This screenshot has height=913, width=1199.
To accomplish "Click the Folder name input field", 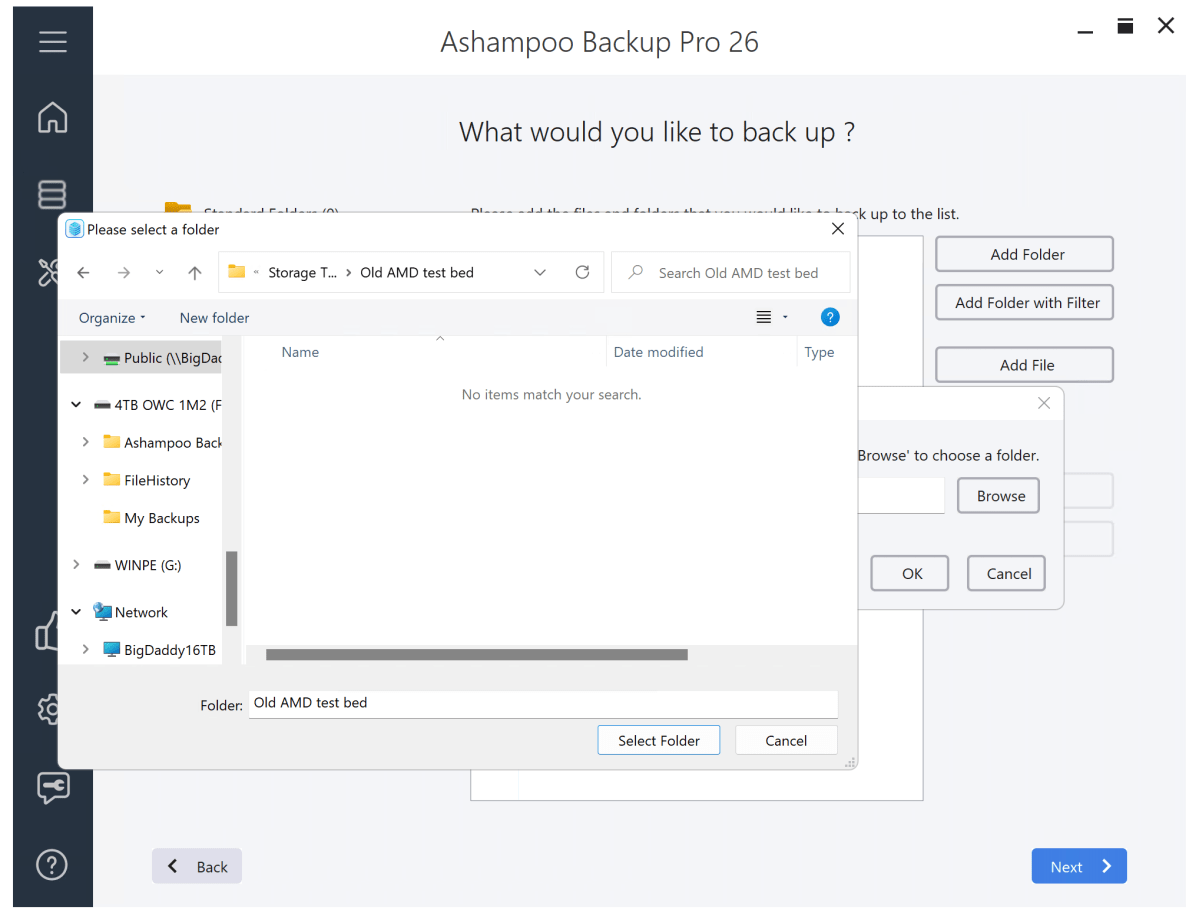I will [542, 703].
